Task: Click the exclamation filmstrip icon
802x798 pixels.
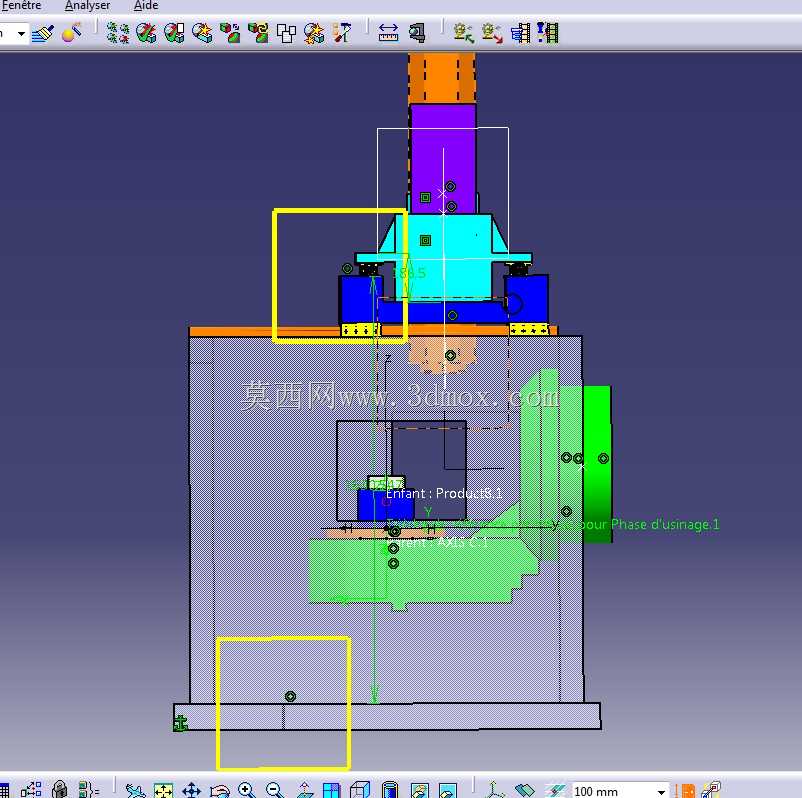Action: (x=548, y=33)
